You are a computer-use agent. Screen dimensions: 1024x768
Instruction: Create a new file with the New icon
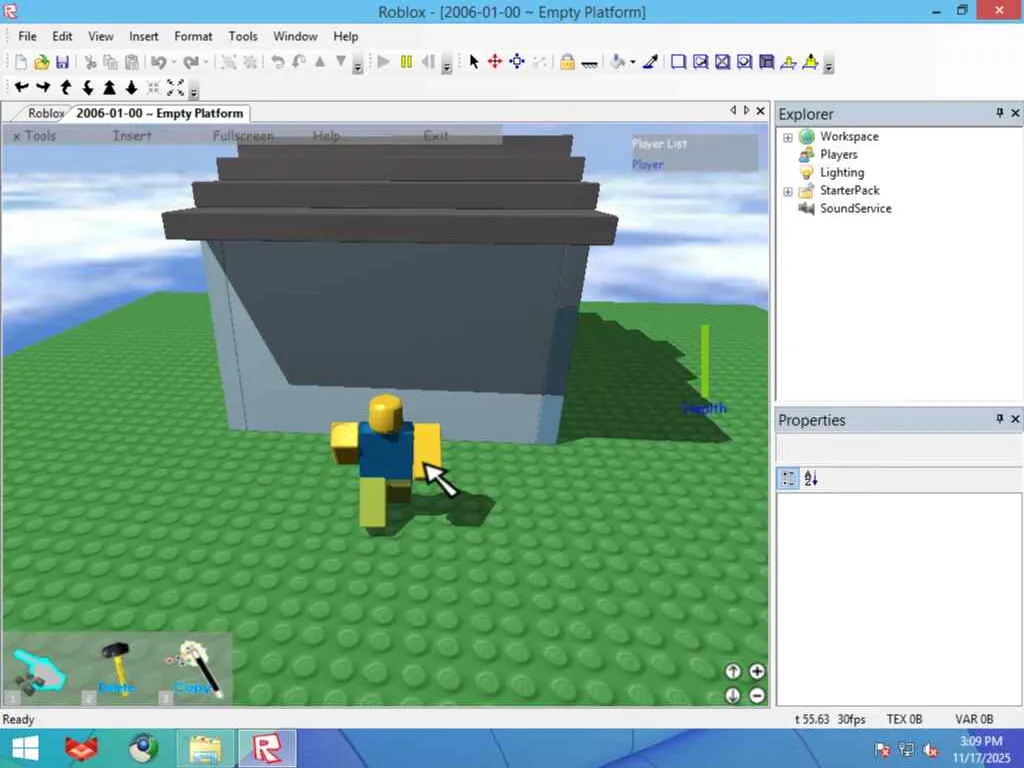coord(21,62)
